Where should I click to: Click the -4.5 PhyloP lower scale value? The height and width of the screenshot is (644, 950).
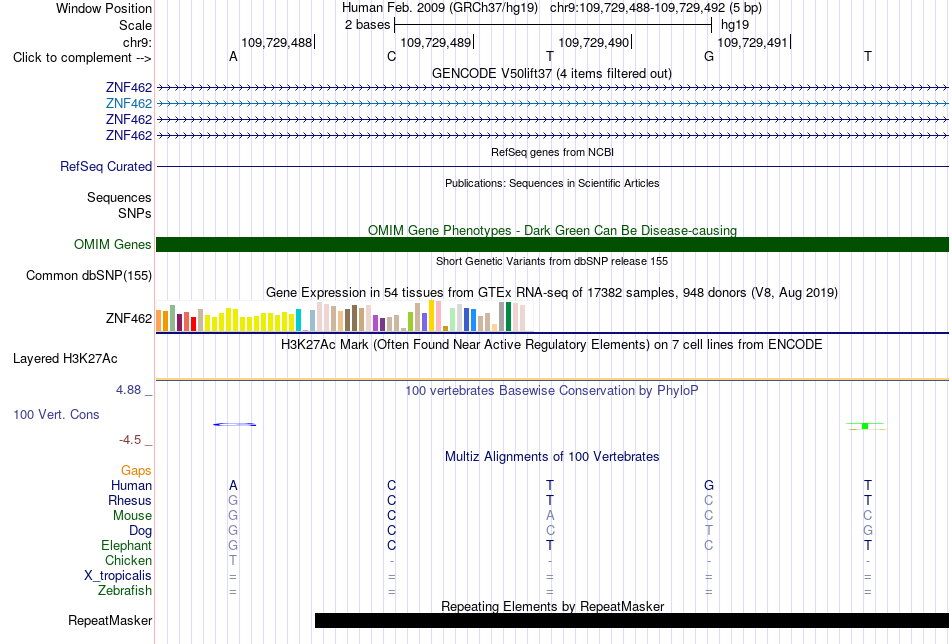[x=130, y=440]
